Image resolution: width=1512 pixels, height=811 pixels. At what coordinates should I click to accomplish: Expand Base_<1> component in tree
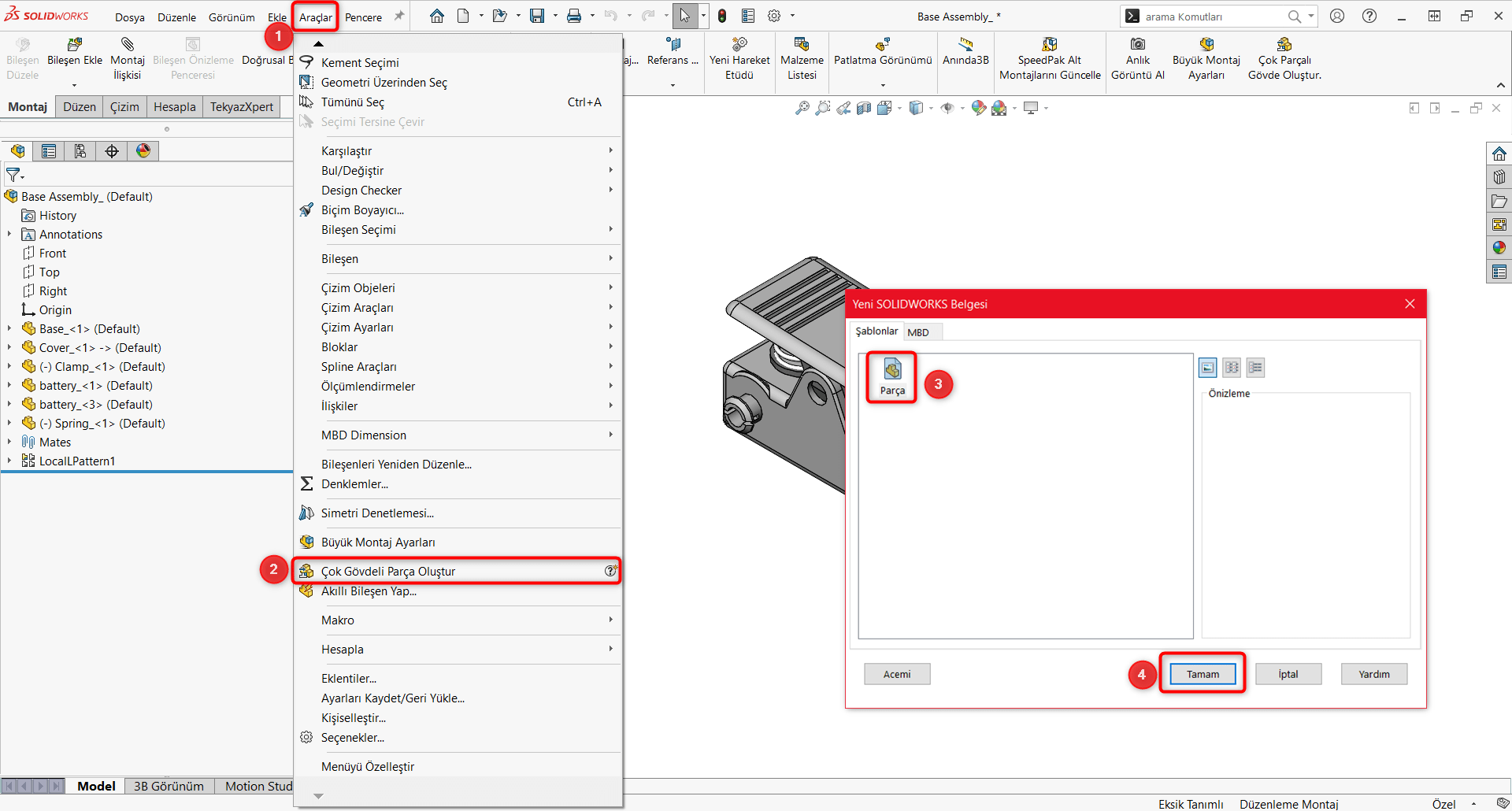[9, 329]
